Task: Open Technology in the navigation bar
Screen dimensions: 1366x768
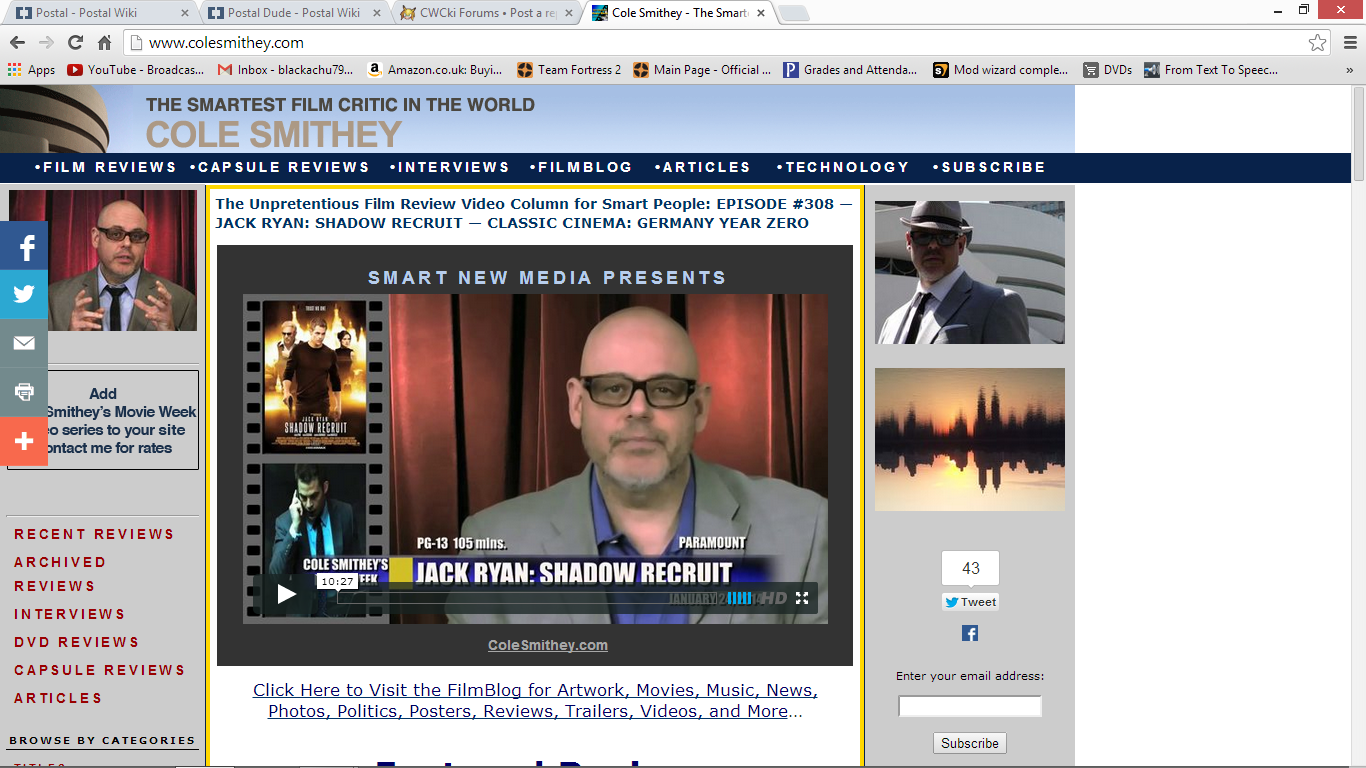Action: pyautogui.click(x=843, y=167)
